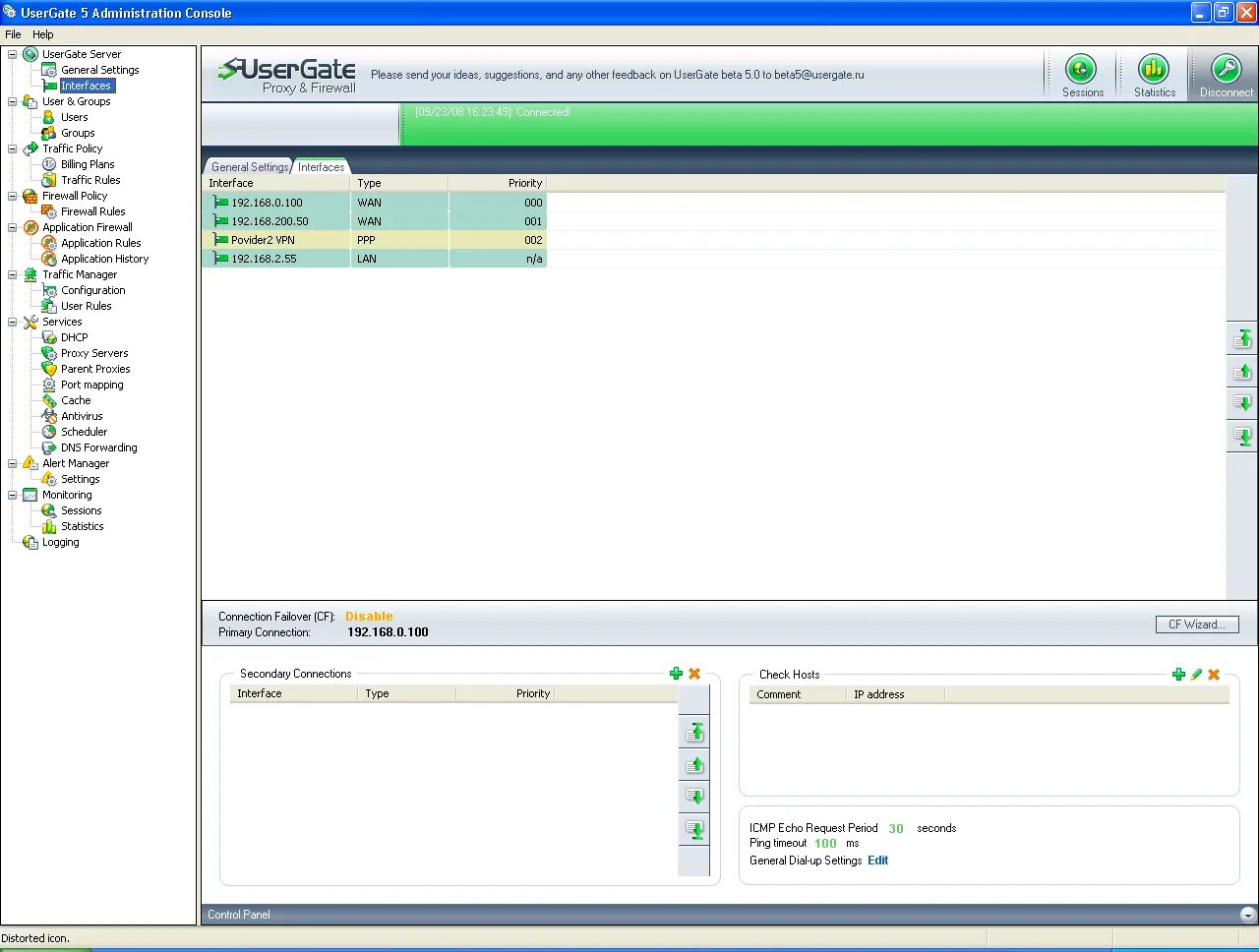Move interface to top of the priority list

[1242, 339]
